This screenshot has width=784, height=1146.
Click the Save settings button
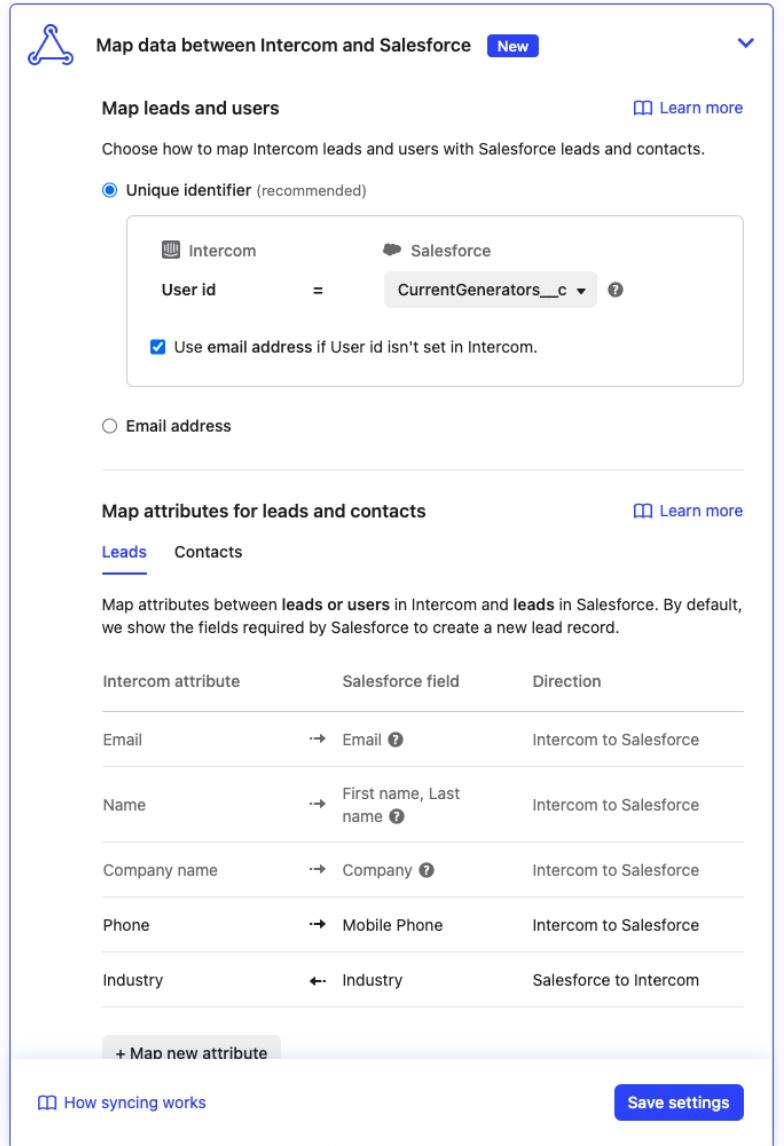coord(679,1102)
